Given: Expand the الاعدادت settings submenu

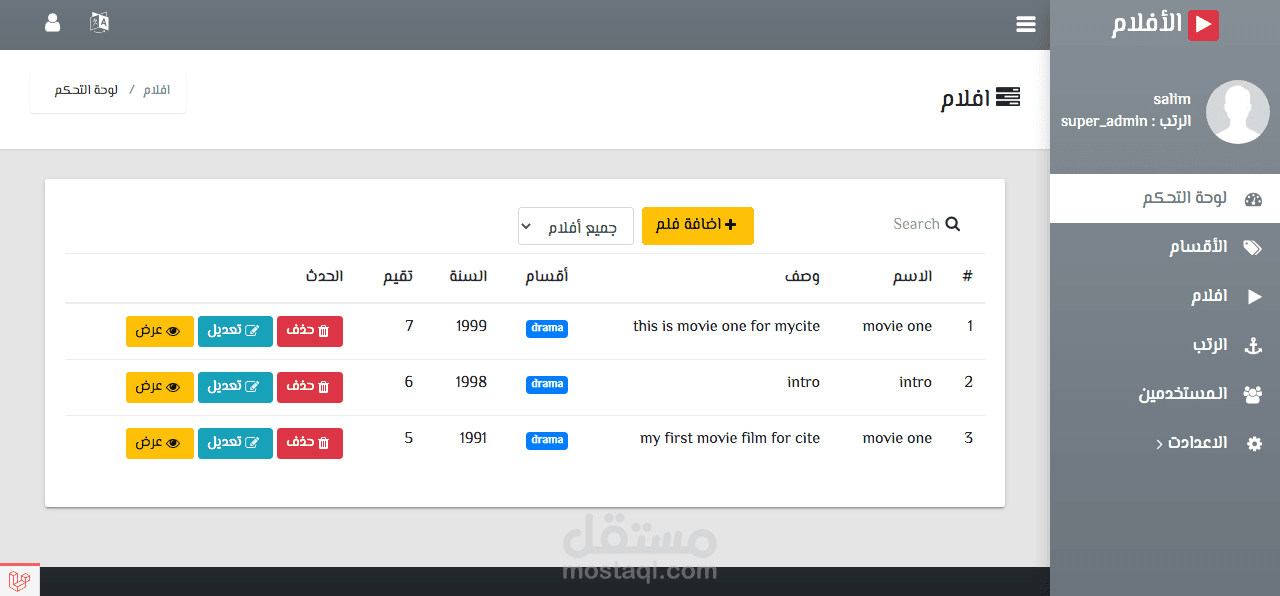Looking at the screenshot, I should point(1200,443).
